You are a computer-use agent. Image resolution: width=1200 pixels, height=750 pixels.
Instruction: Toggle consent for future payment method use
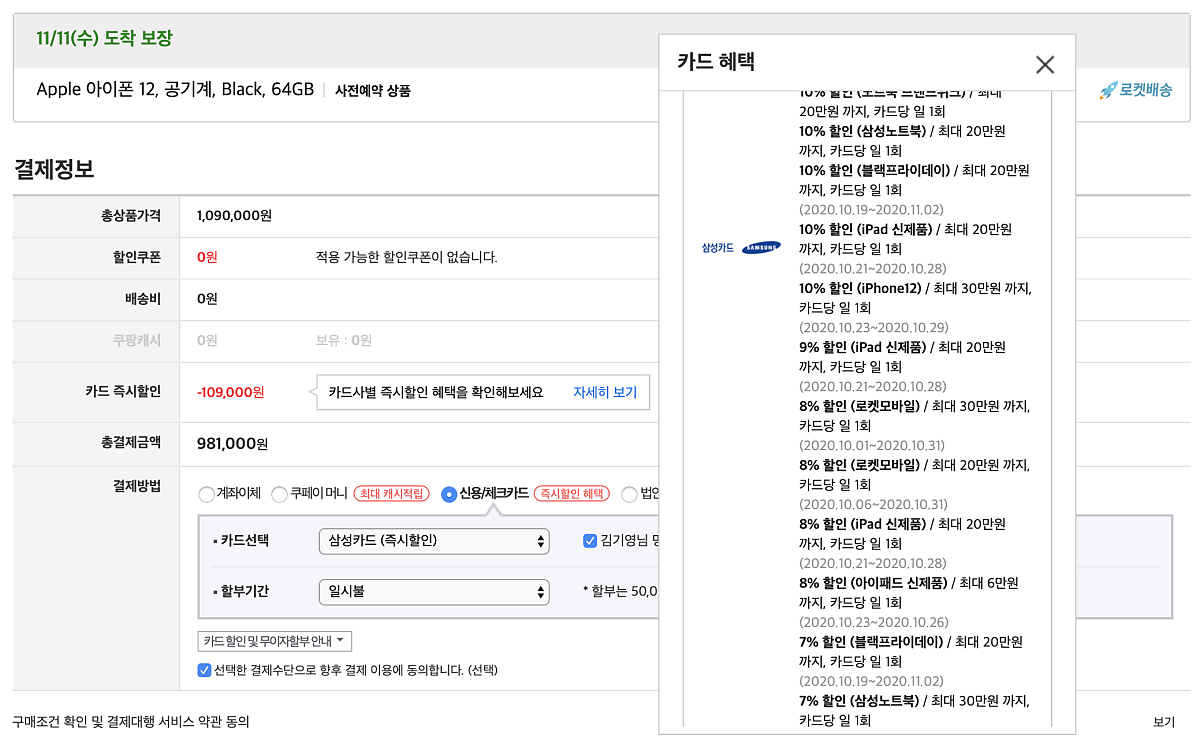205,670
